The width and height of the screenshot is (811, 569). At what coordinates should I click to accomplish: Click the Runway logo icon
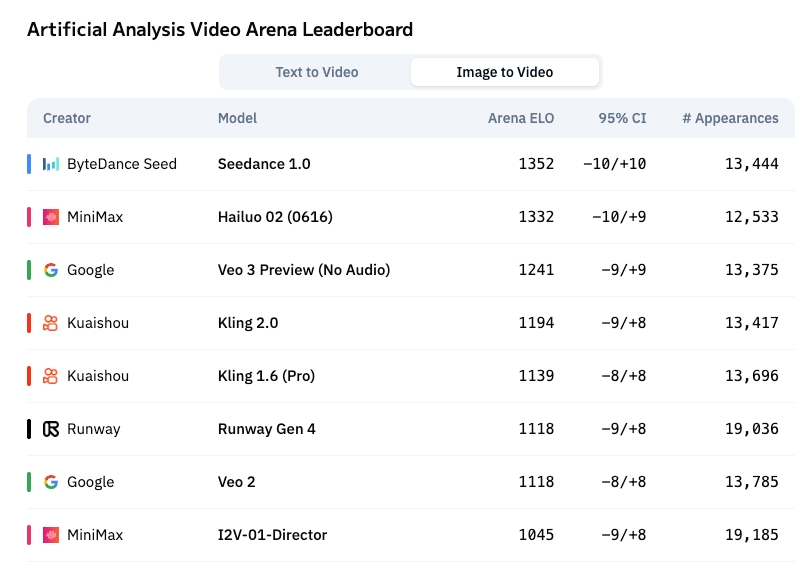pyautogui.click(x=51, y=429)
